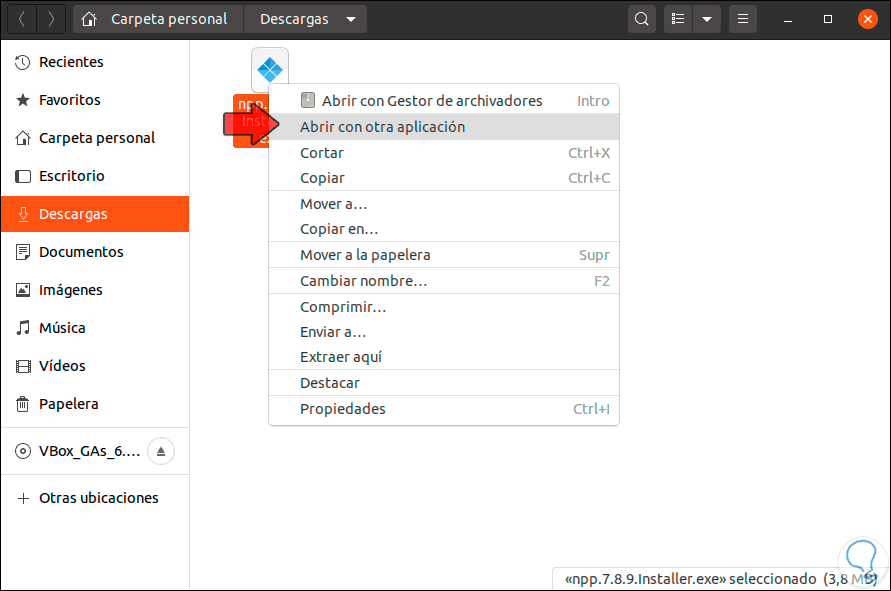Open Favoritos in the sidebar
891x591 pixels.
95,100
